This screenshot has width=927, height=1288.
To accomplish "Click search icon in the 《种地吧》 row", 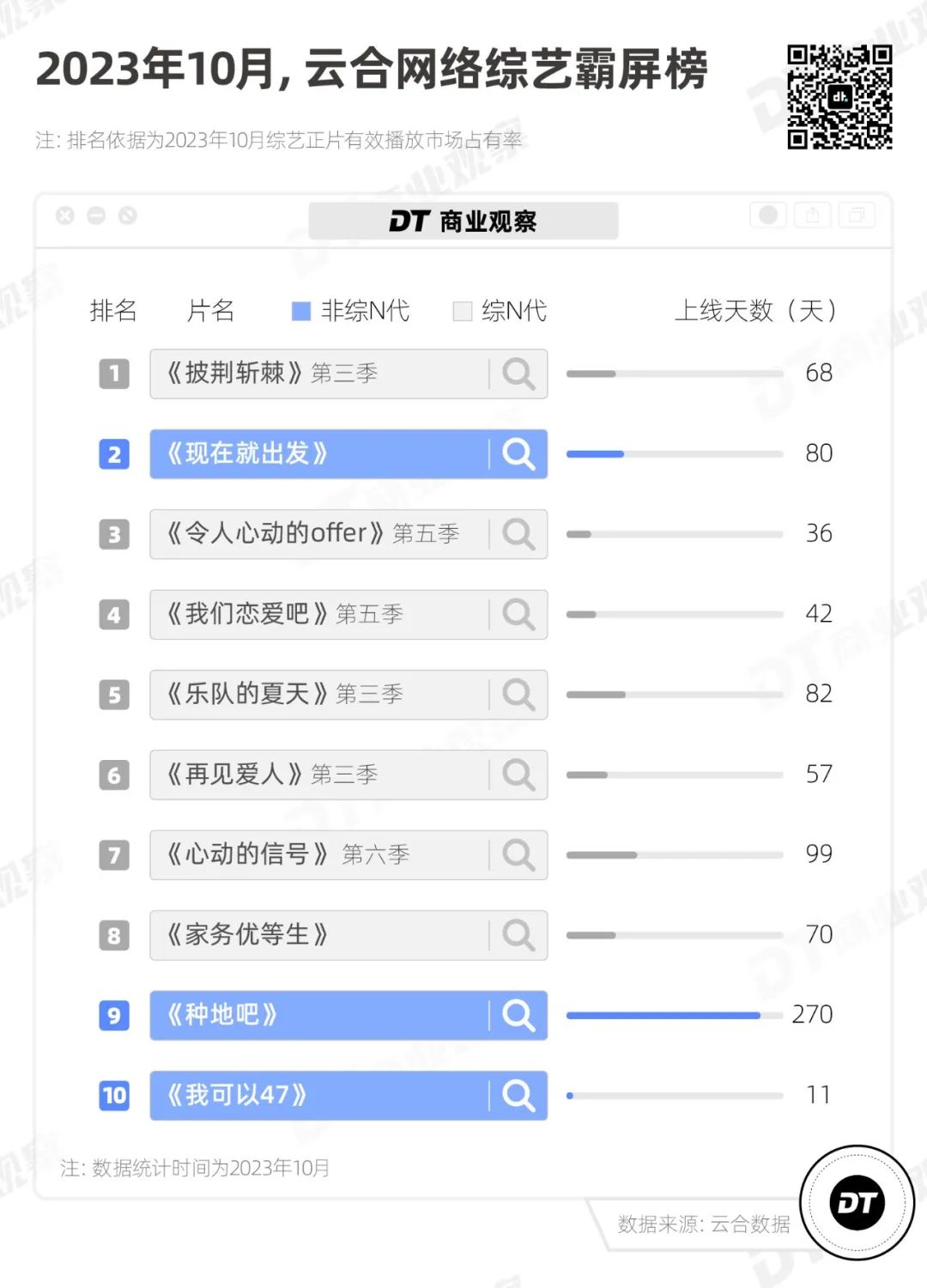I will [x=518, y=1015].
